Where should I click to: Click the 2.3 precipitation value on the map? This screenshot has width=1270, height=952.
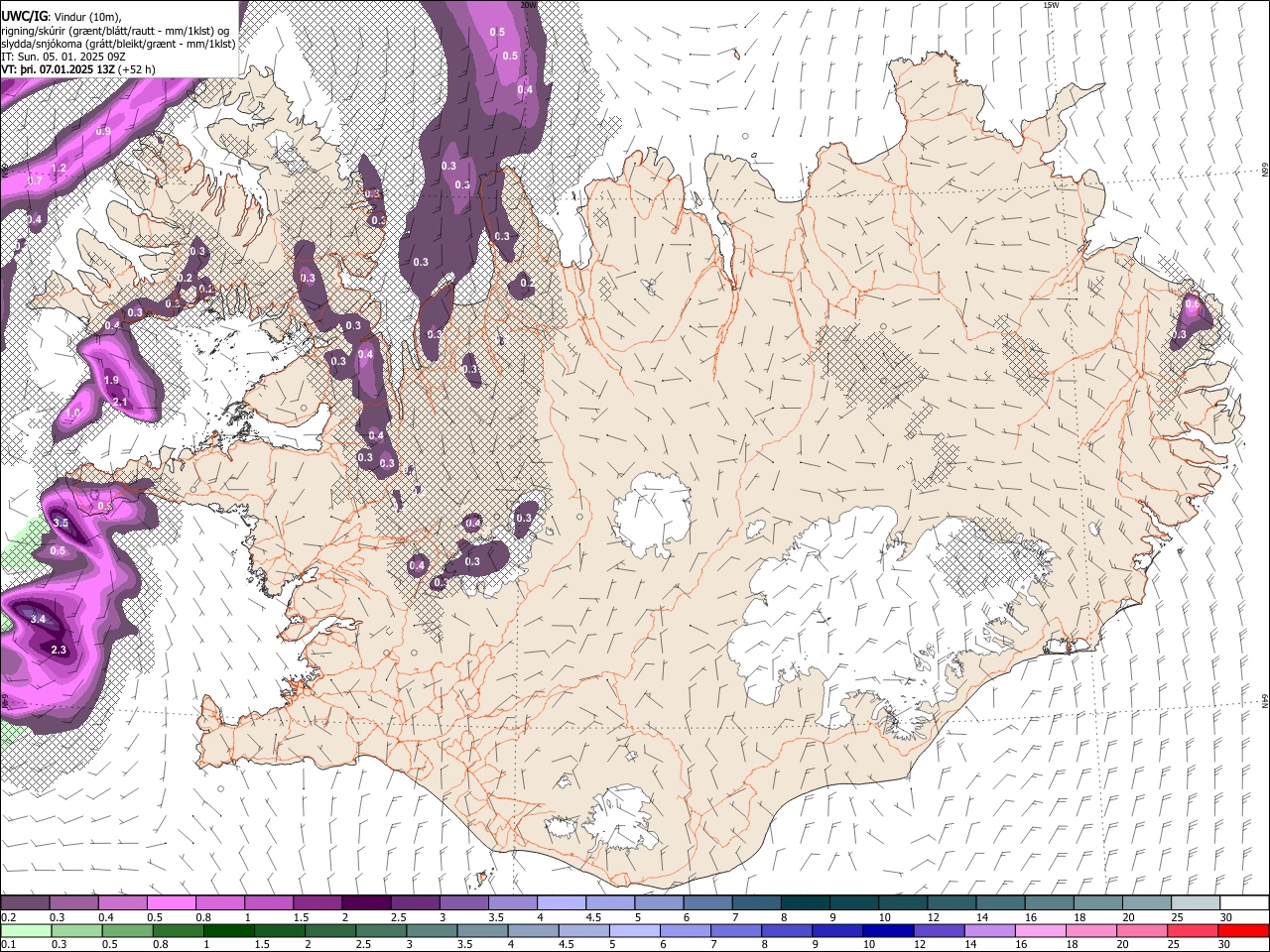coord(58,651)
